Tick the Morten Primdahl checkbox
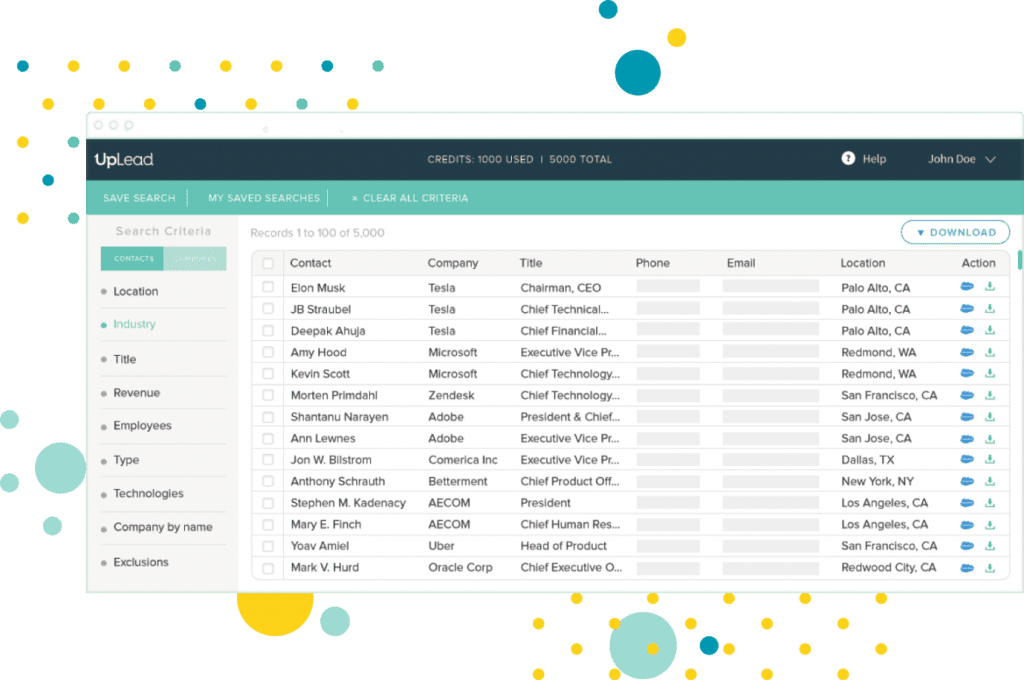The height and width of the screenshot is (694, 1024). click(x=268, y=395)
